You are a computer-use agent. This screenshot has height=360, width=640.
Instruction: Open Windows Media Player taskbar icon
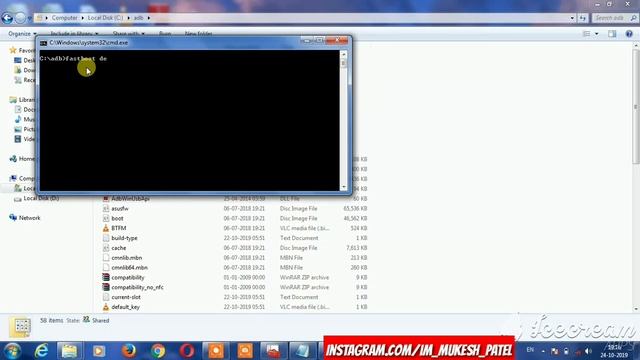[x=99, y=351]
